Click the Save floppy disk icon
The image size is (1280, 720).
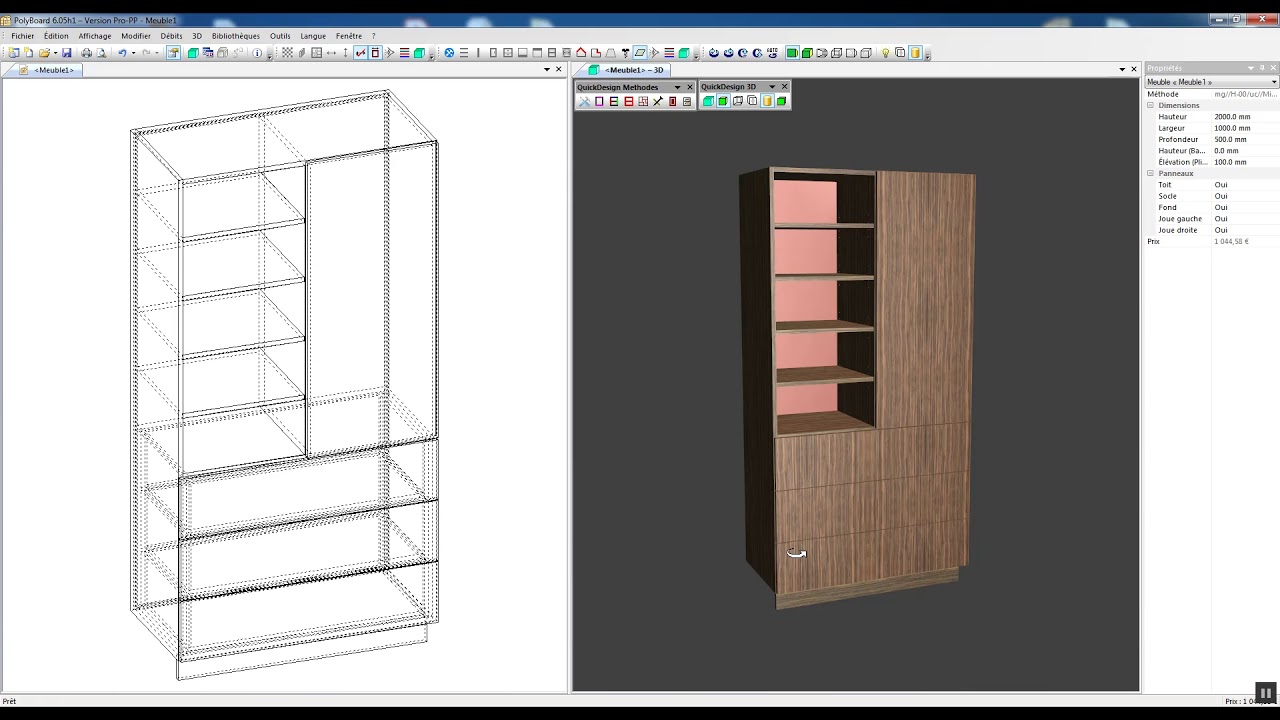tap(67, 53)
